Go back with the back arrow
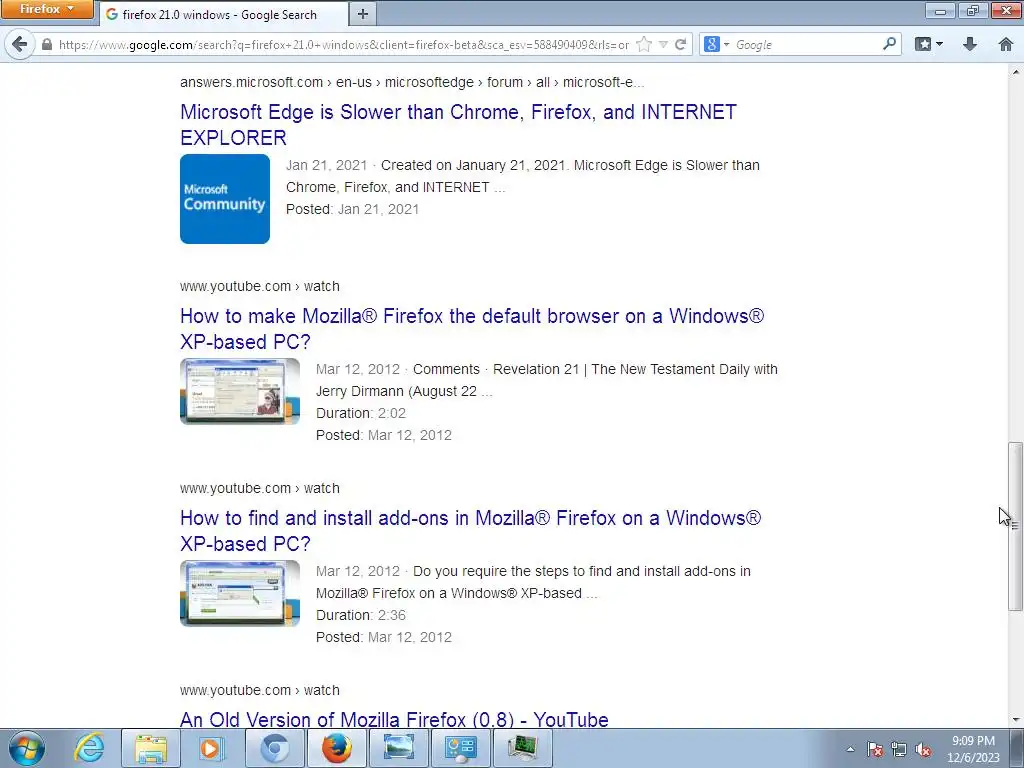The width and height of the screenshot is (1024, 768). 20,44
